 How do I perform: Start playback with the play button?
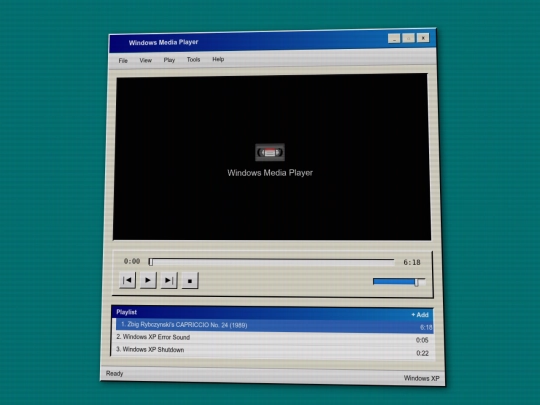coord(148,280)
